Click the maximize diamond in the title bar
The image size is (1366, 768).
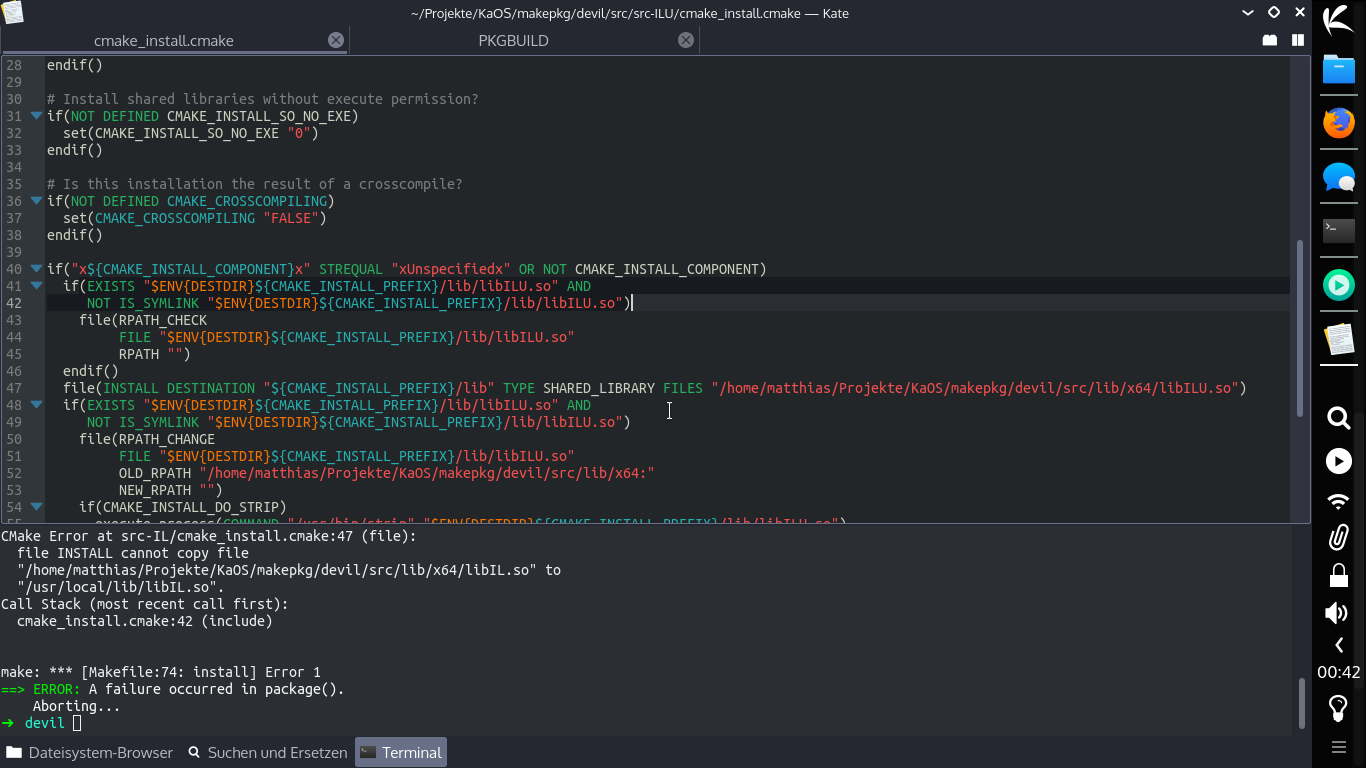point(1274,13)
